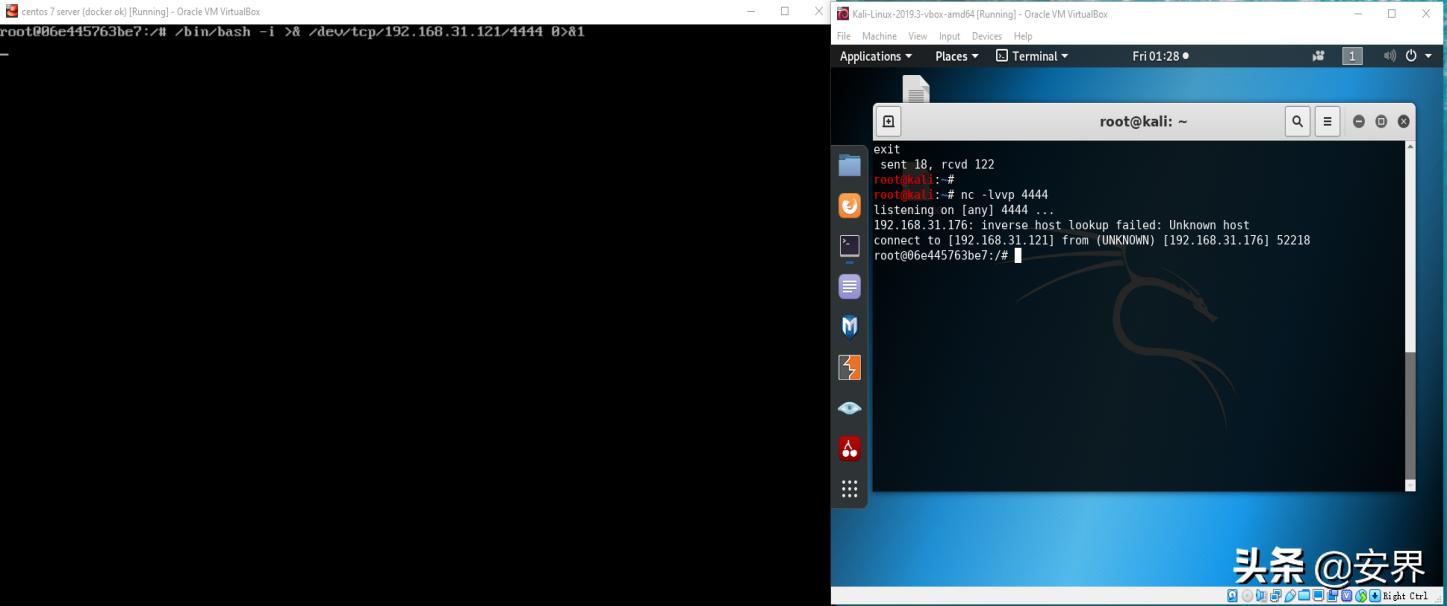The height and width of the screenshot is (606, 1447).
Task: Open the View menu in VirtualBox
Action: (918, 36)
